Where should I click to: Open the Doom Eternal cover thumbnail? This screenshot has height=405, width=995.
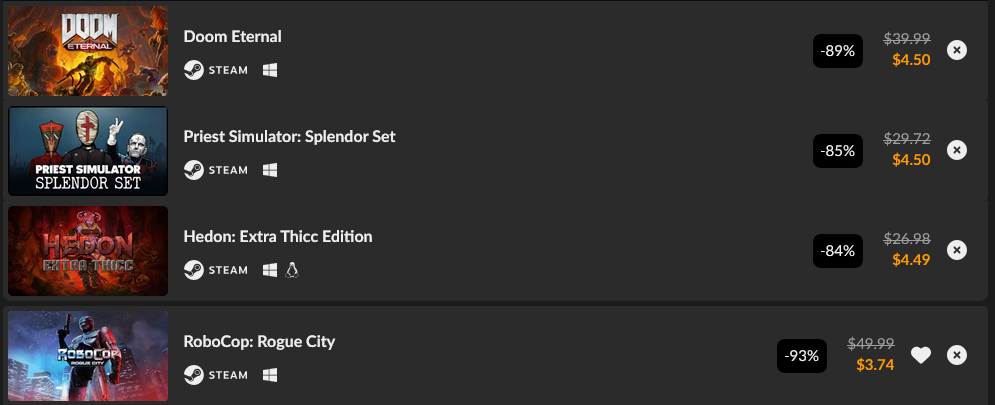pos(88,51)
